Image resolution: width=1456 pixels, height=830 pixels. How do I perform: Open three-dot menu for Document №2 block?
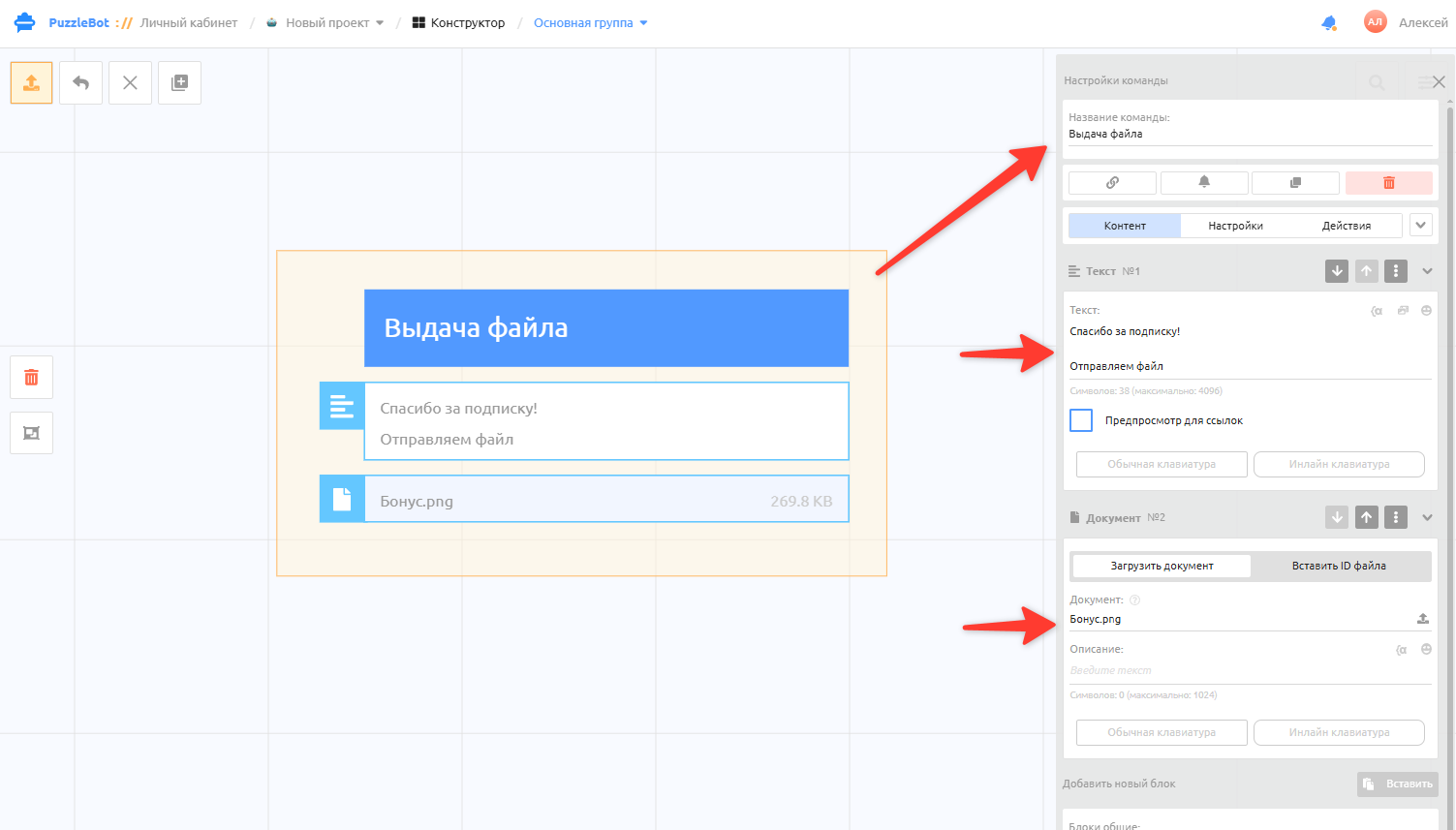[x=1396, y=517]
